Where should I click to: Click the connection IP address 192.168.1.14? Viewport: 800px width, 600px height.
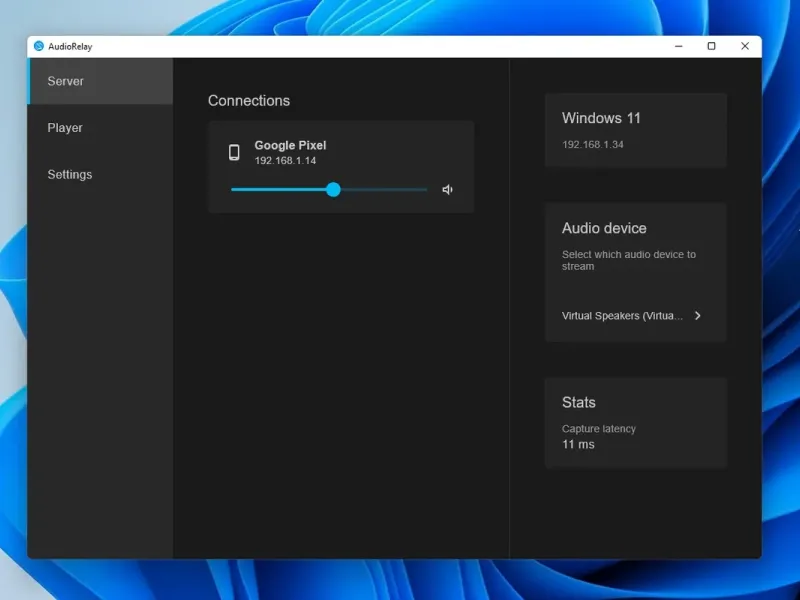coord(285,161)
